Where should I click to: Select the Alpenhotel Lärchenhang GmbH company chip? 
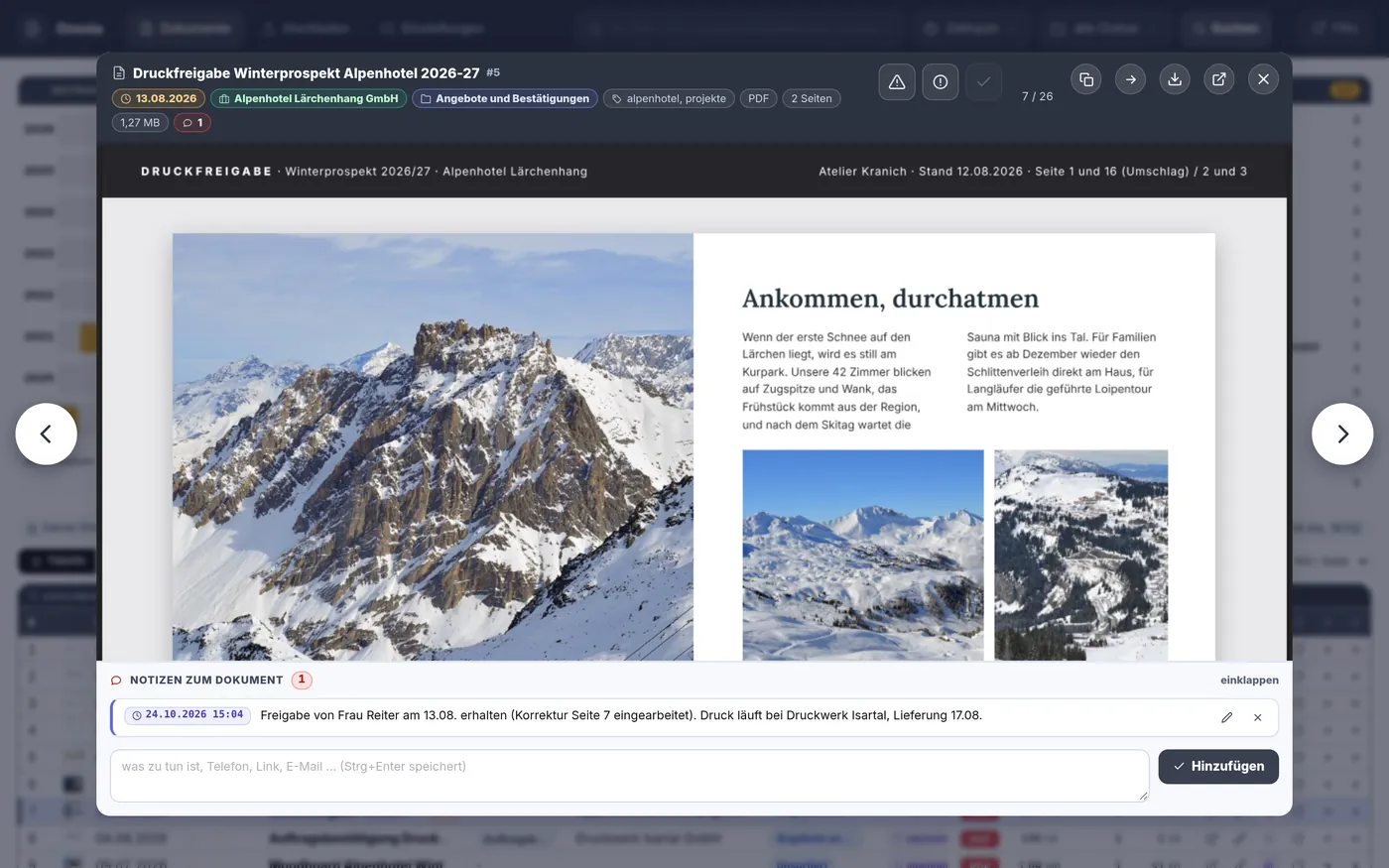pos(309,98)
